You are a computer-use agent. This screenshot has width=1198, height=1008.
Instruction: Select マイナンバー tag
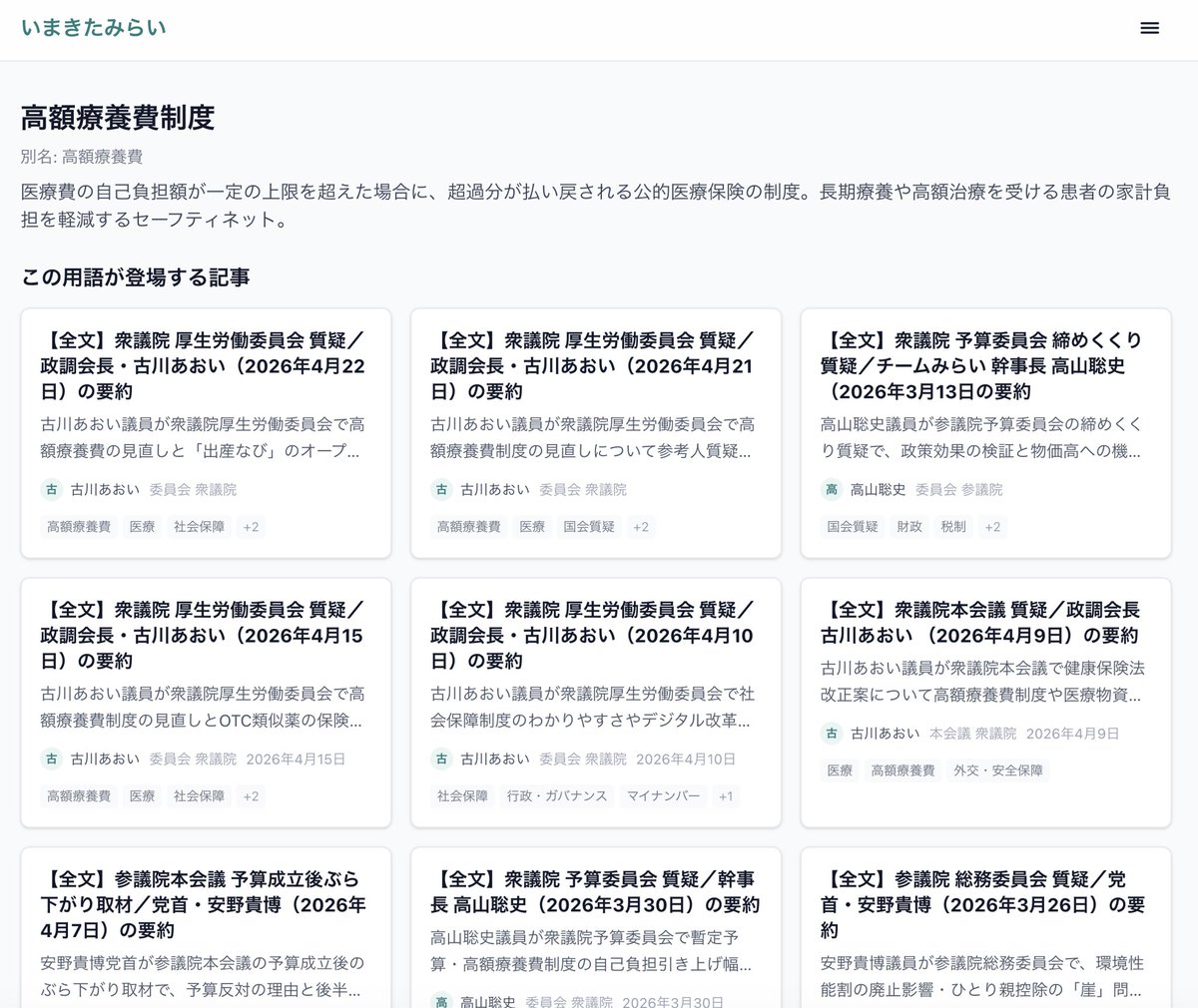click(x=664, y=795)
